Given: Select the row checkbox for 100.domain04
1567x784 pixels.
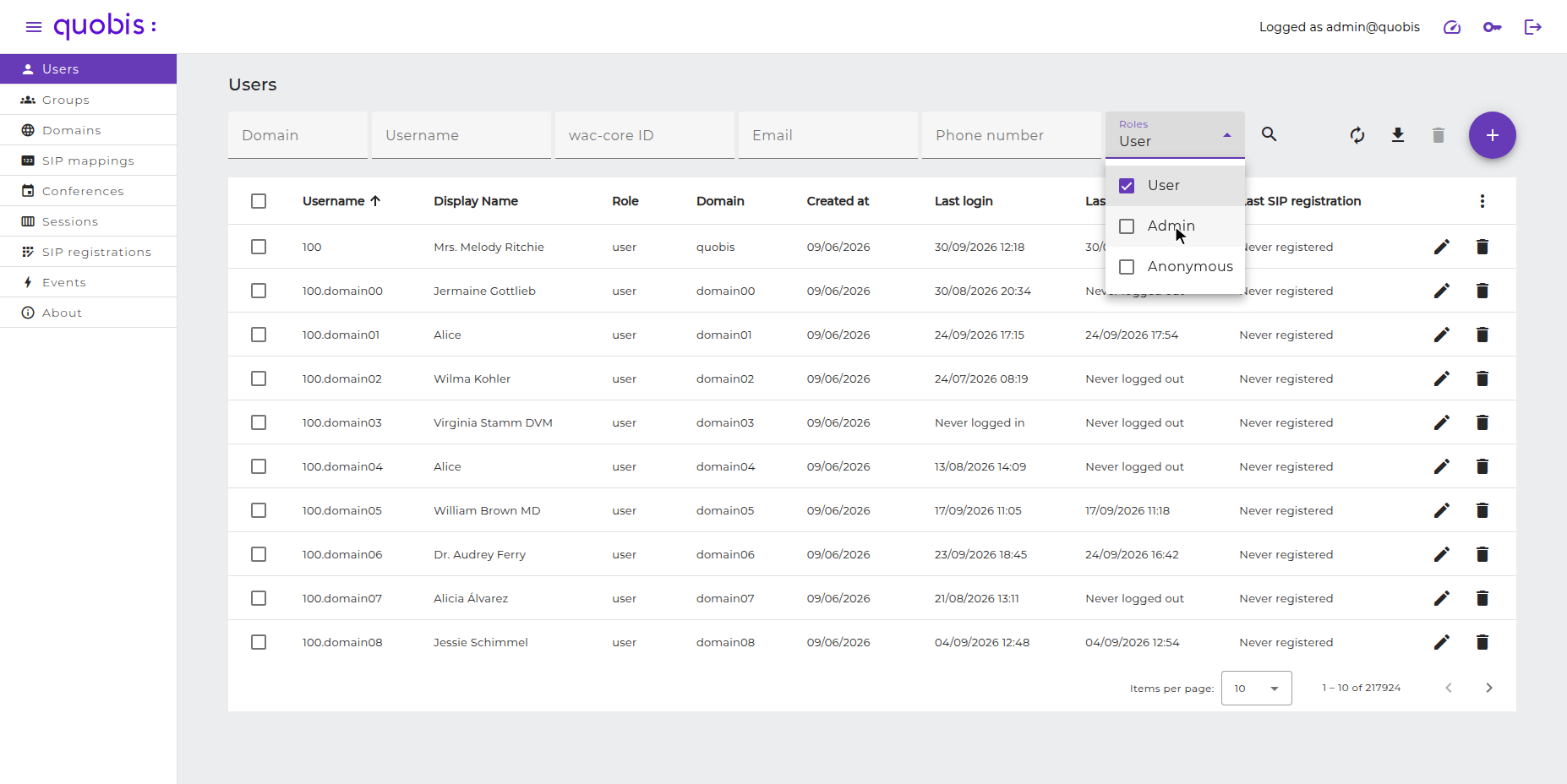Looking at the screenshot, I should (x=259, y=466).
